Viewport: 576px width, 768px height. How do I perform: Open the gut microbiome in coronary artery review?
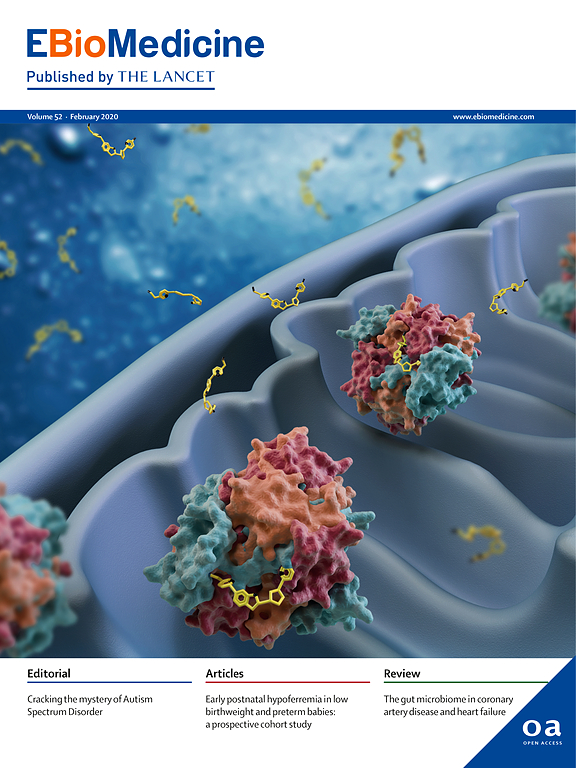(x=448, y=705)
